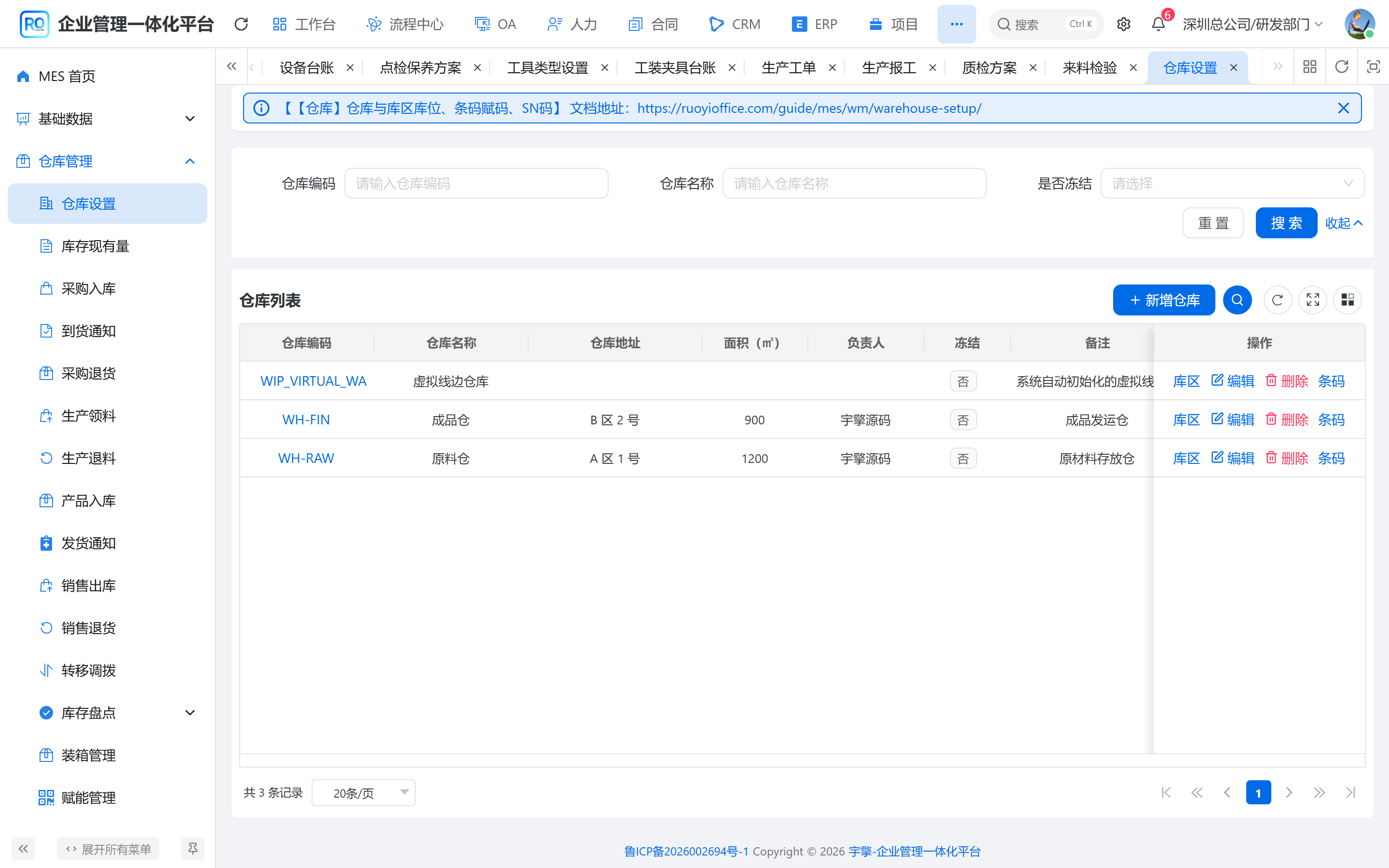Collapse sidebar with double-arrow above tabs

pyautogui.click(x=231, y=67)
